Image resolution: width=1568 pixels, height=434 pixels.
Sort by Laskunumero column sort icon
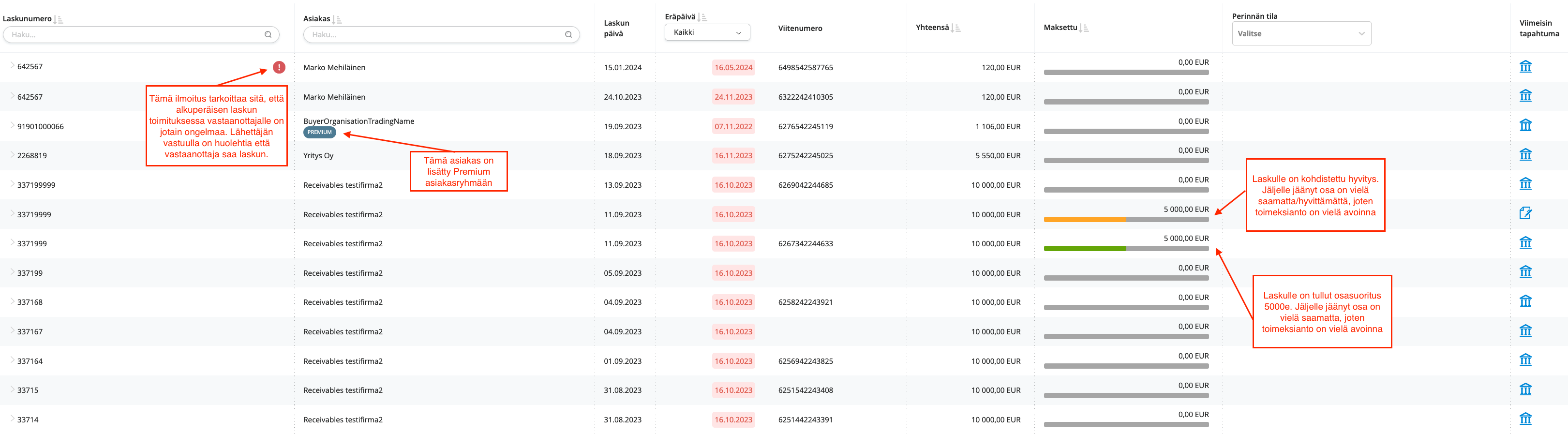[x=59, y=19]
